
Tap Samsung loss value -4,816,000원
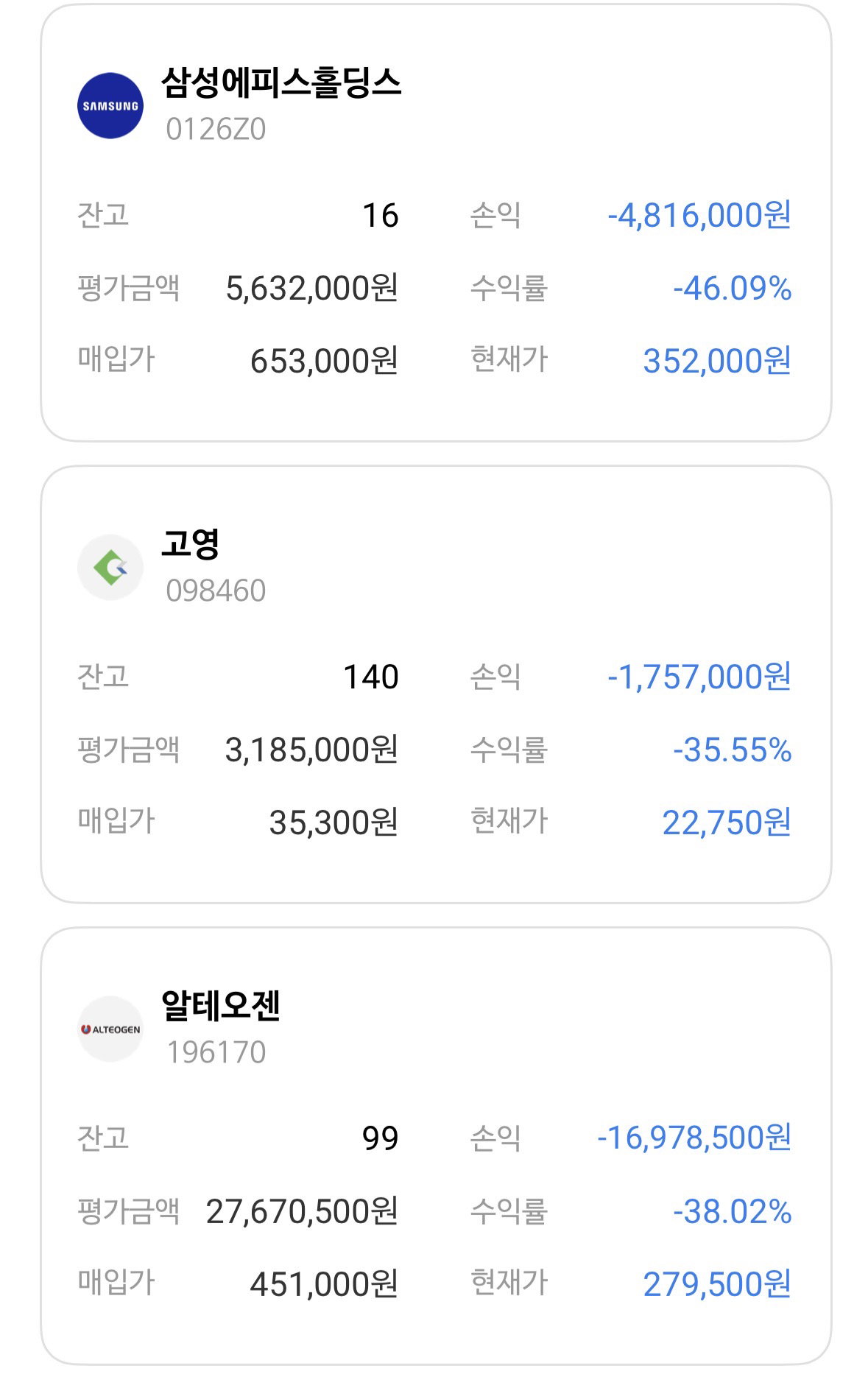(699, 215)
